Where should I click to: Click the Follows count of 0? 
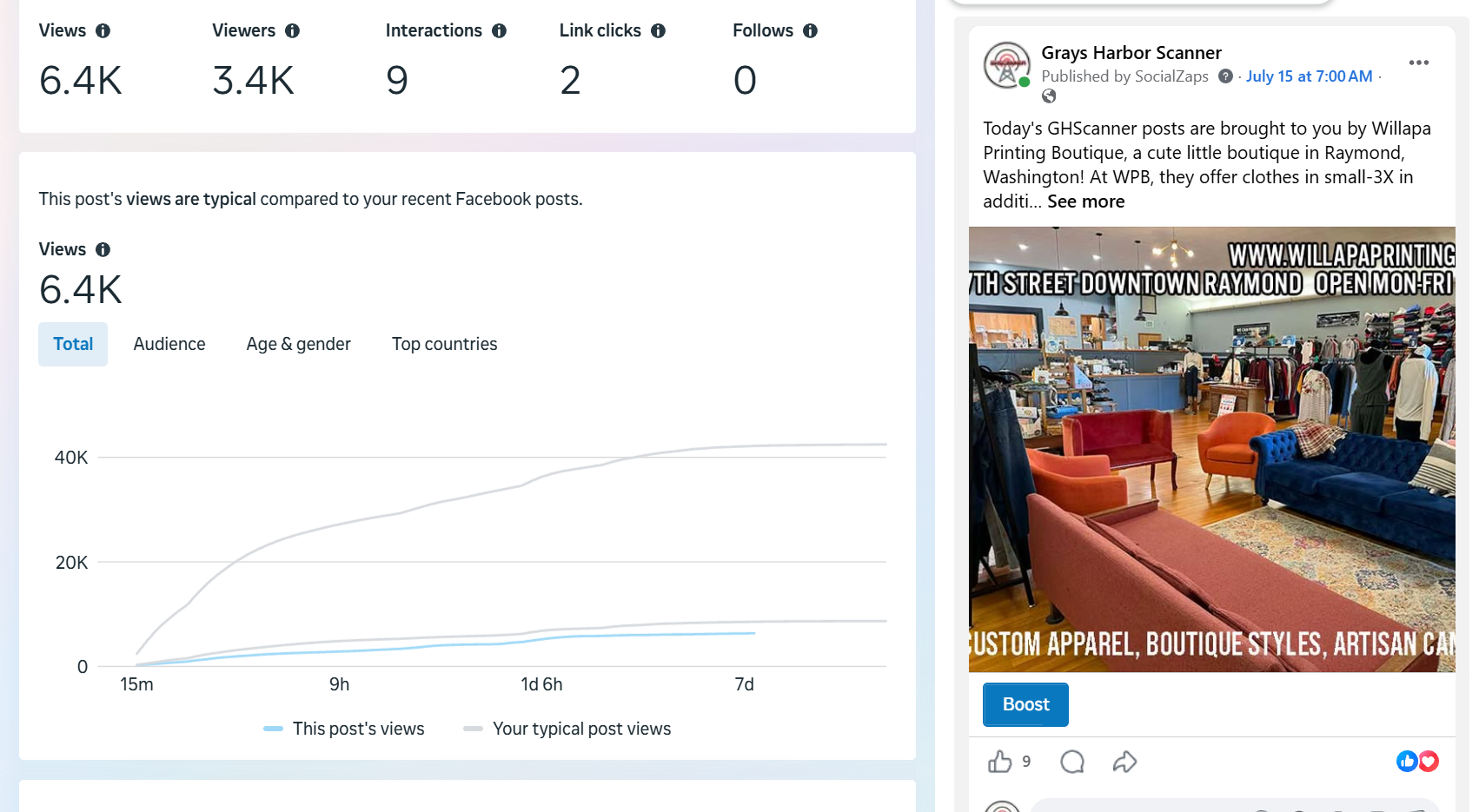click(x=745, y=81)
